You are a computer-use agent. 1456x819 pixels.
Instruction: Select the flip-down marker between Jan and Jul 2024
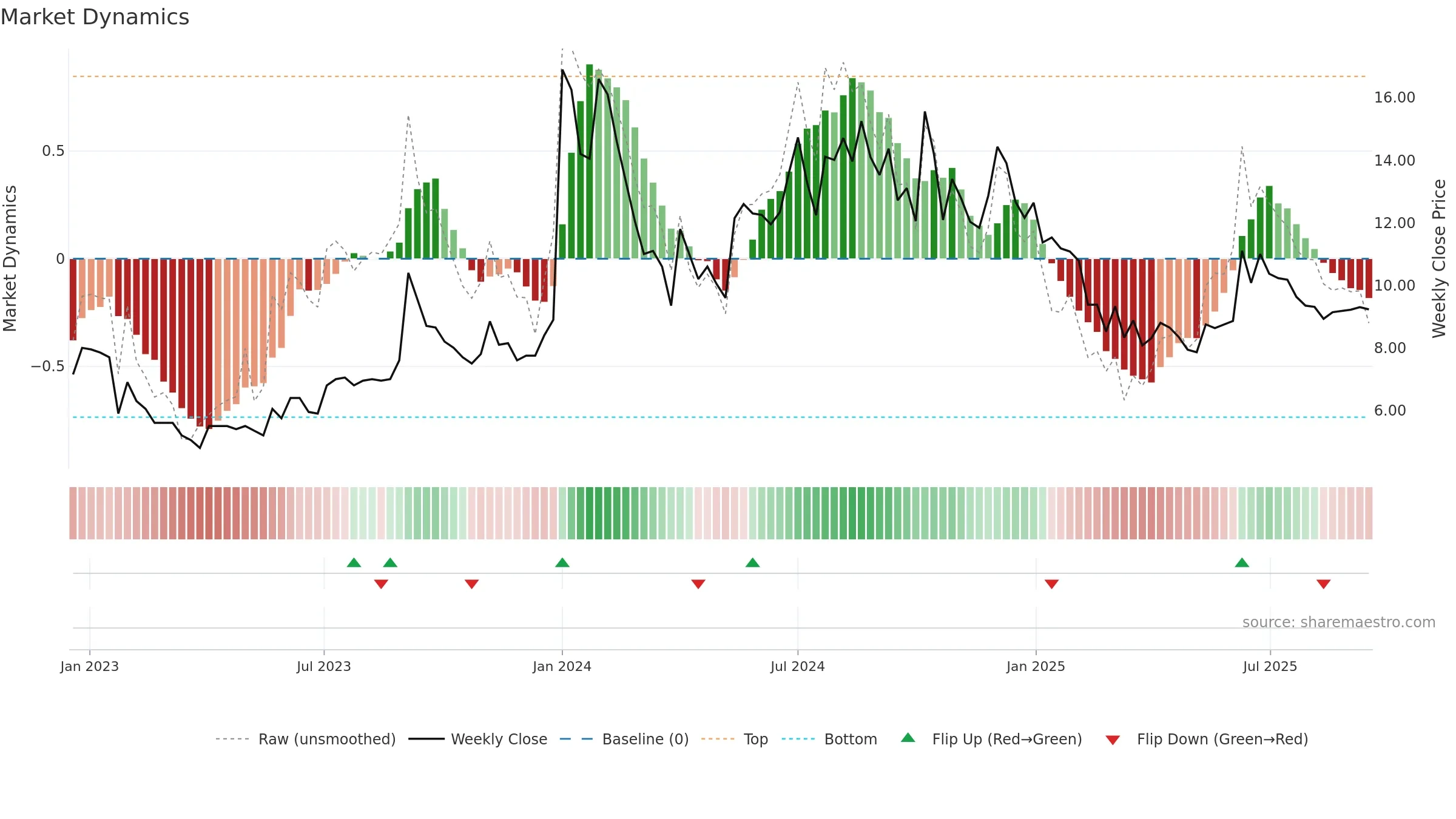(x=698, y=584)
